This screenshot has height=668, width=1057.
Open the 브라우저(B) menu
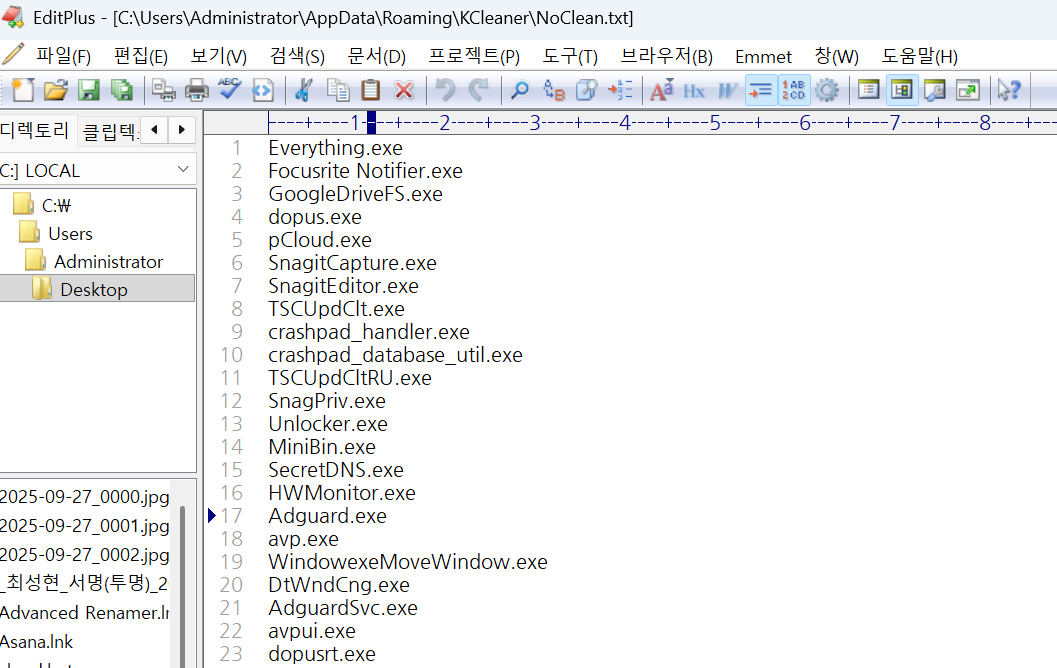pyautogui.click(x=666, y=56)
